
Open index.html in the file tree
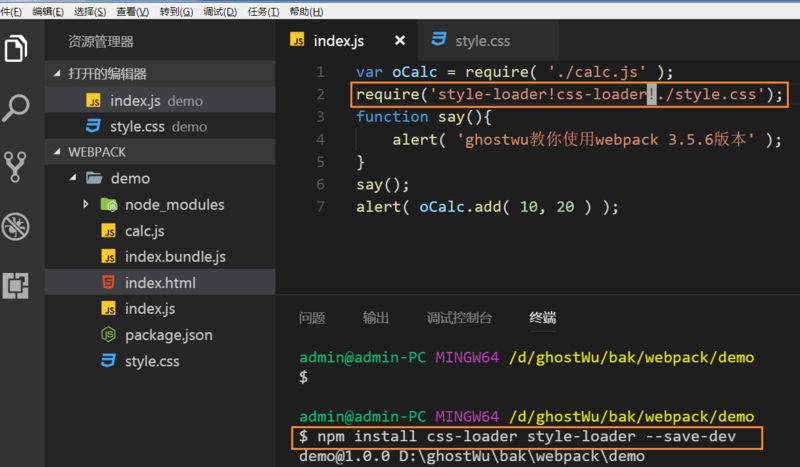tap(160, 282)
